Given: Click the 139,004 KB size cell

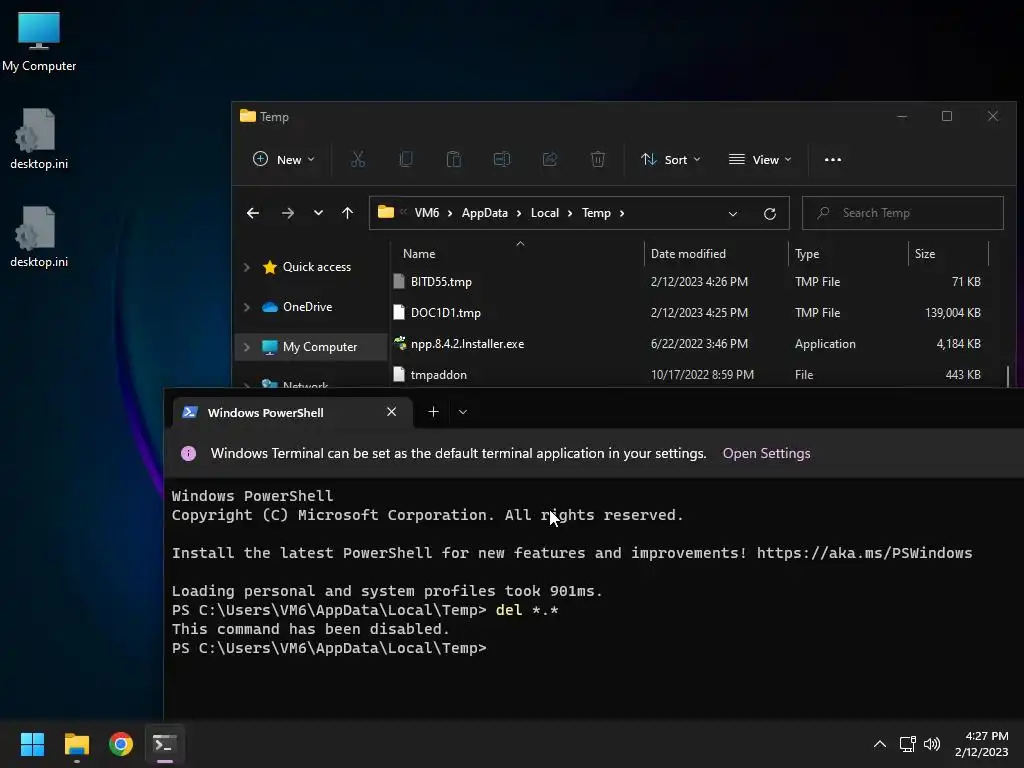Looking at the screenshot, I should [952, 313].
